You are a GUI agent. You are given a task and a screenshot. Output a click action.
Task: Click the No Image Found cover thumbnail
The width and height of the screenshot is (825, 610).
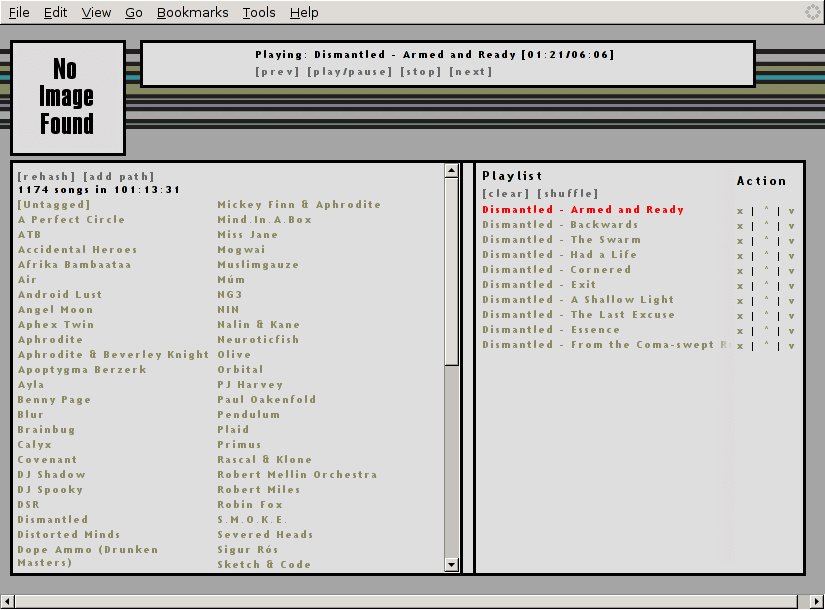pos(68,98)
